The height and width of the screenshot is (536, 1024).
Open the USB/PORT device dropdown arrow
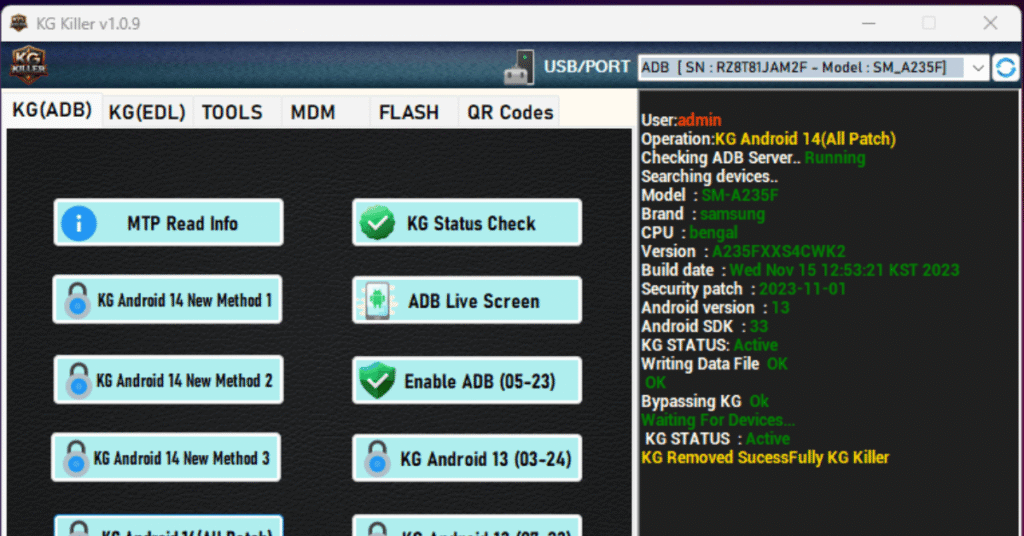(x=978, y=68)
